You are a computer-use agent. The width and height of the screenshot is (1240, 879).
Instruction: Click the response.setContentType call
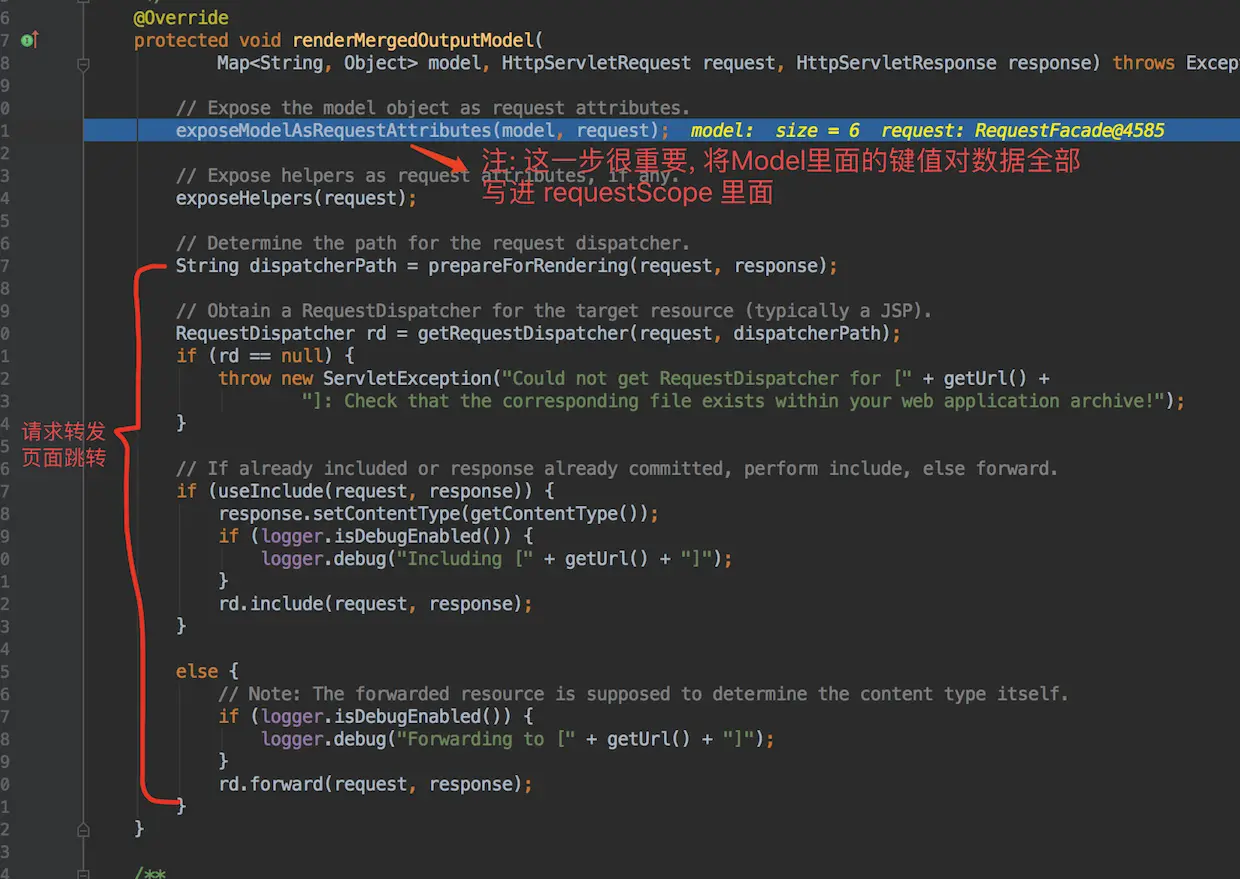tap(340, 513)
